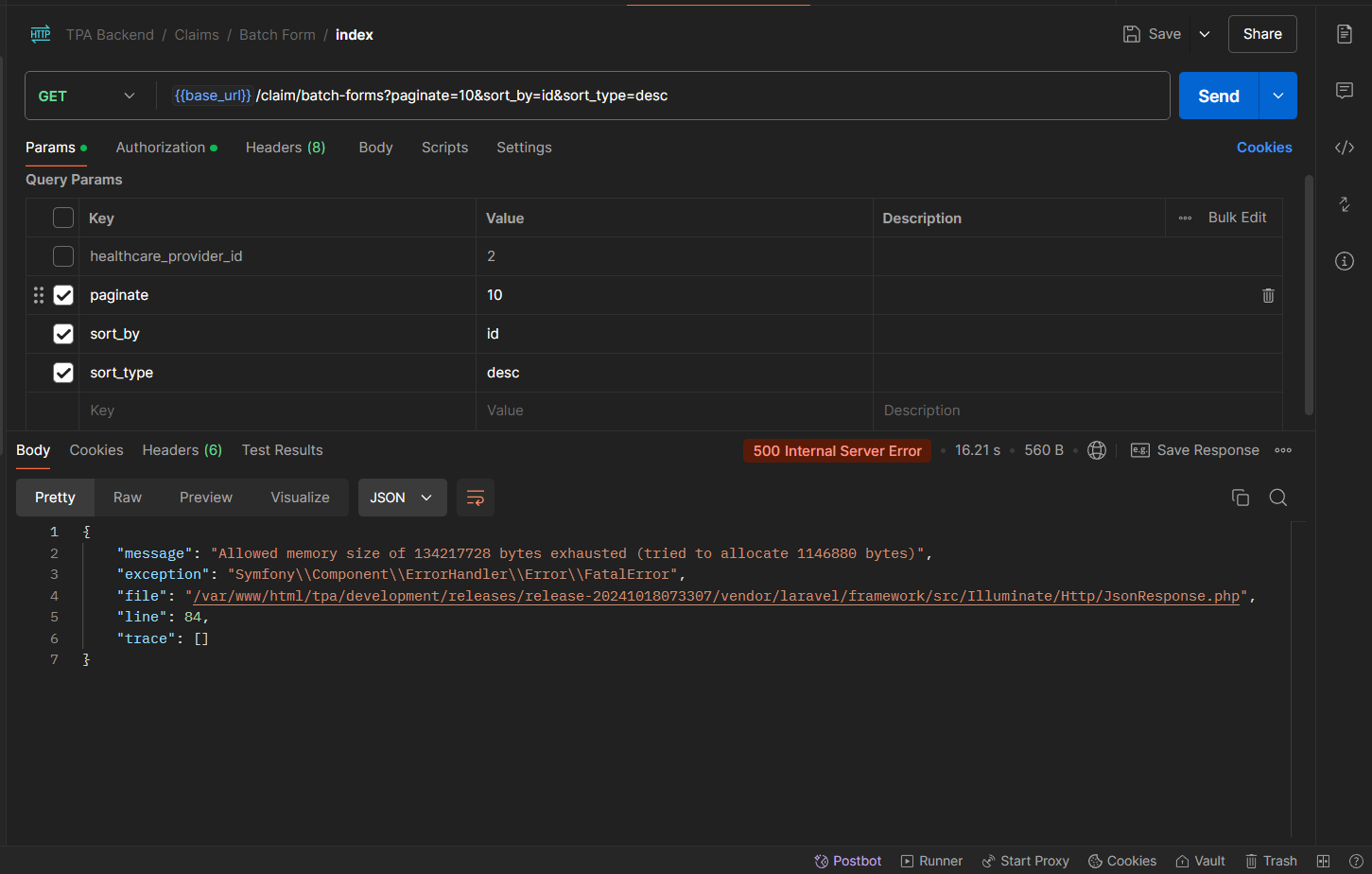
Task: Uncheck the sort_type parameter
Action: click(63, 373)
